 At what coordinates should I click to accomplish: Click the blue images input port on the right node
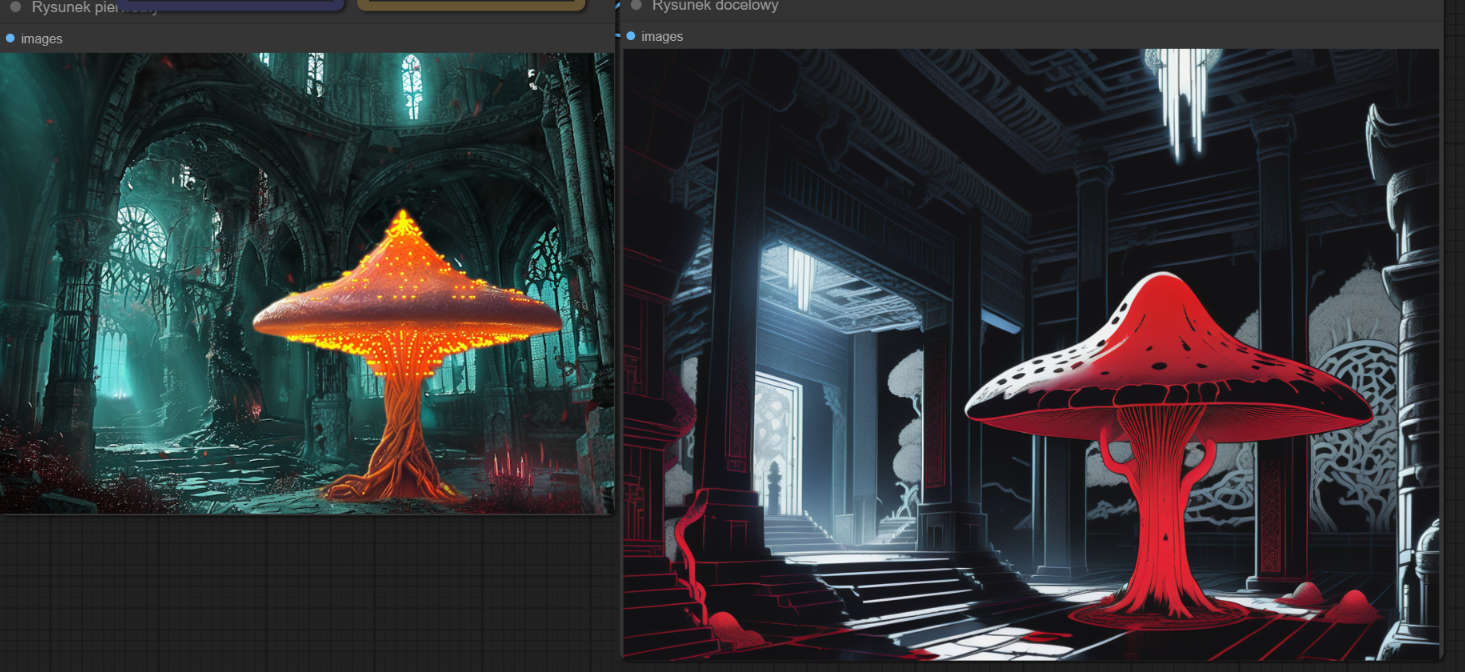pyautogui.click(x=630, y=36)
